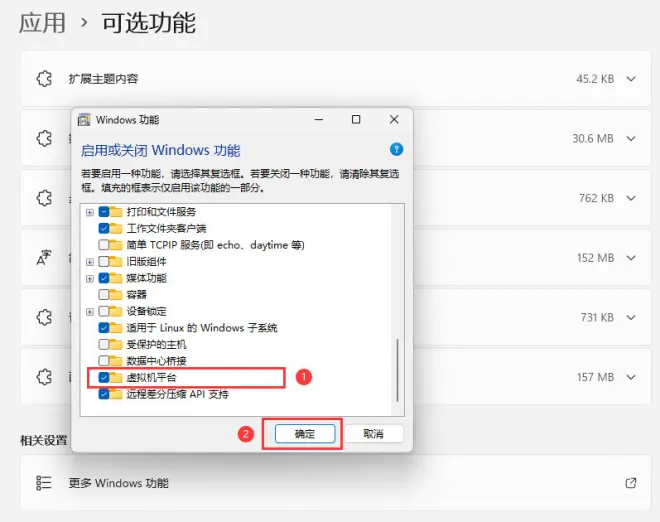
Task: Uncheck the 媒体功能 checkbox
Action: [104, 278]
